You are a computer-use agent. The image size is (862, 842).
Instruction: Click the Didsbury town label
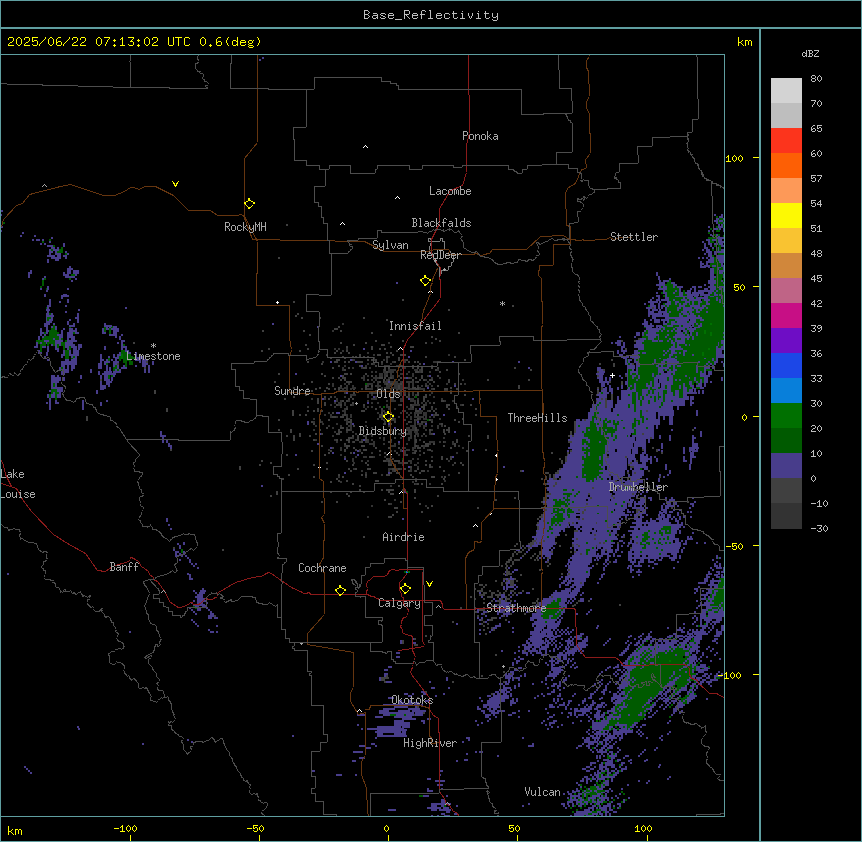(383, 431)
